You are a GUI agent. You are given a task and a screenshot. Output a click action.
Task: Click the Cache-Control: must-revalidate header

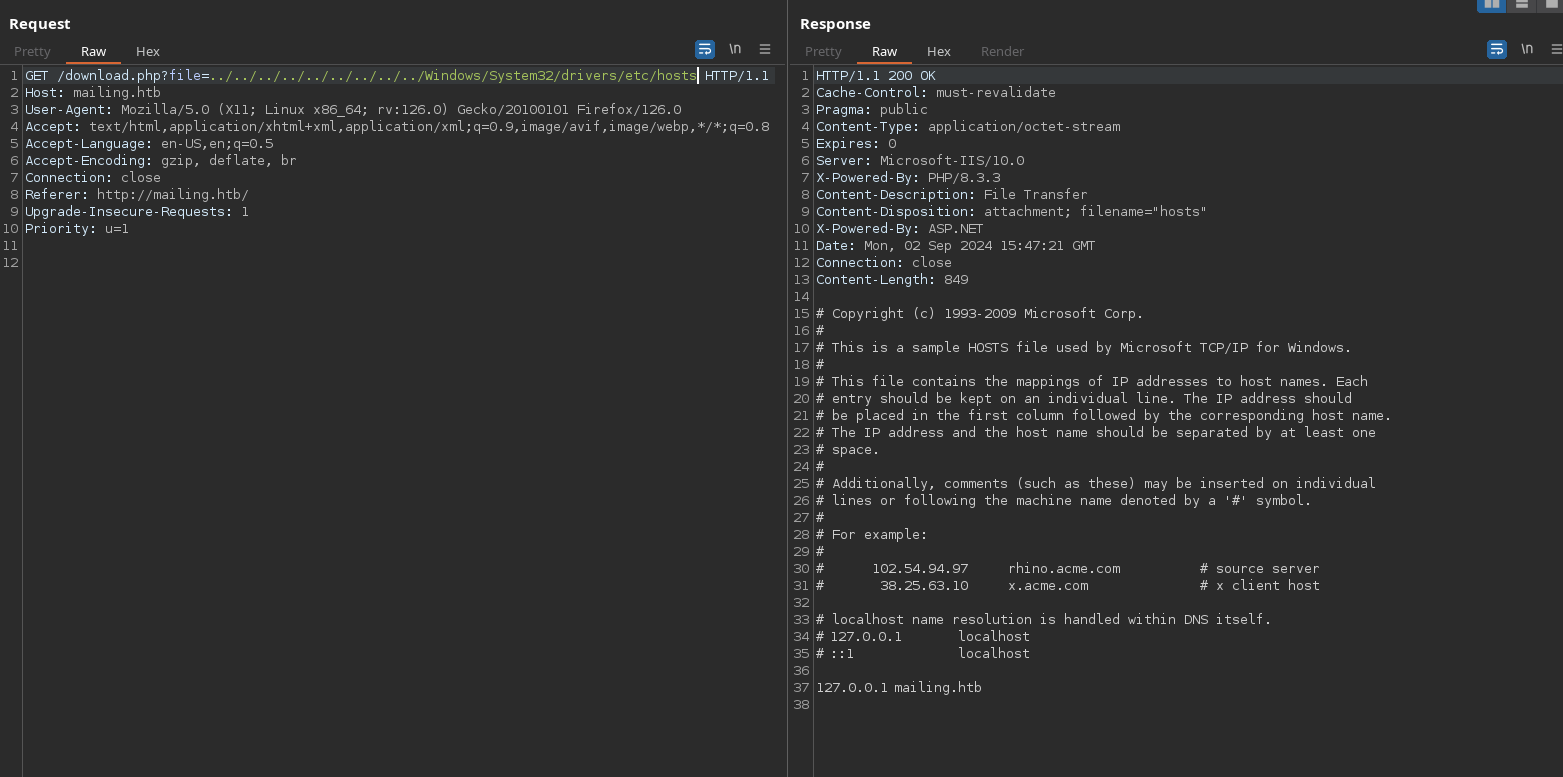(x=936, y=93)
